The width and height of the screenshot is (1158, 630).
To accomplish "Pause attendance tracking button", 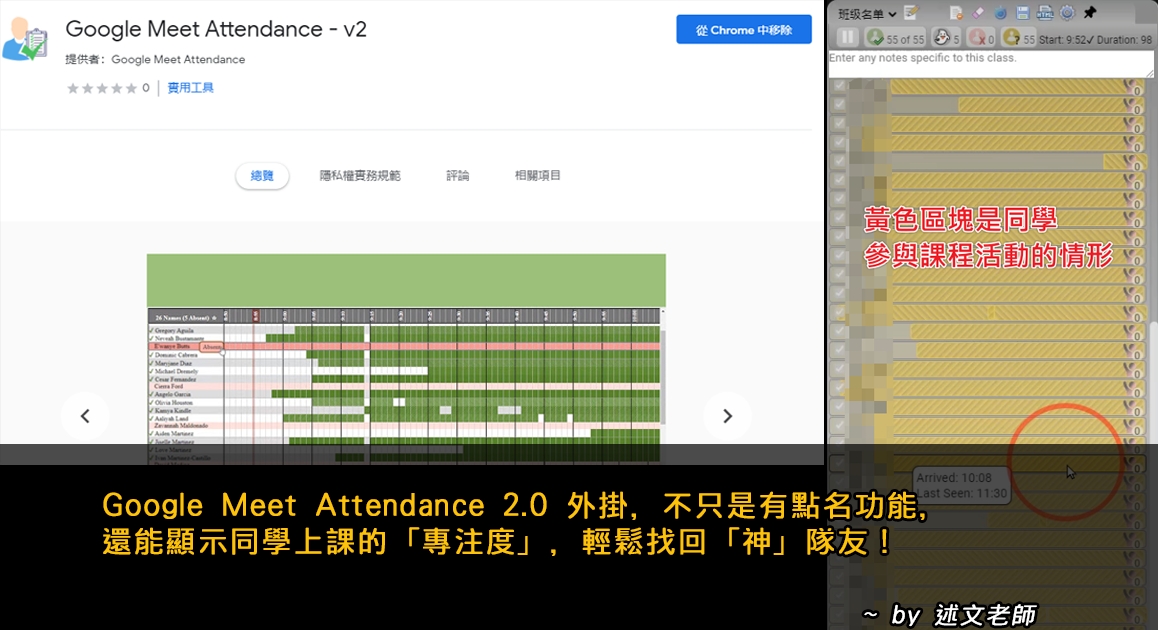I will click(x=848, y=37).
